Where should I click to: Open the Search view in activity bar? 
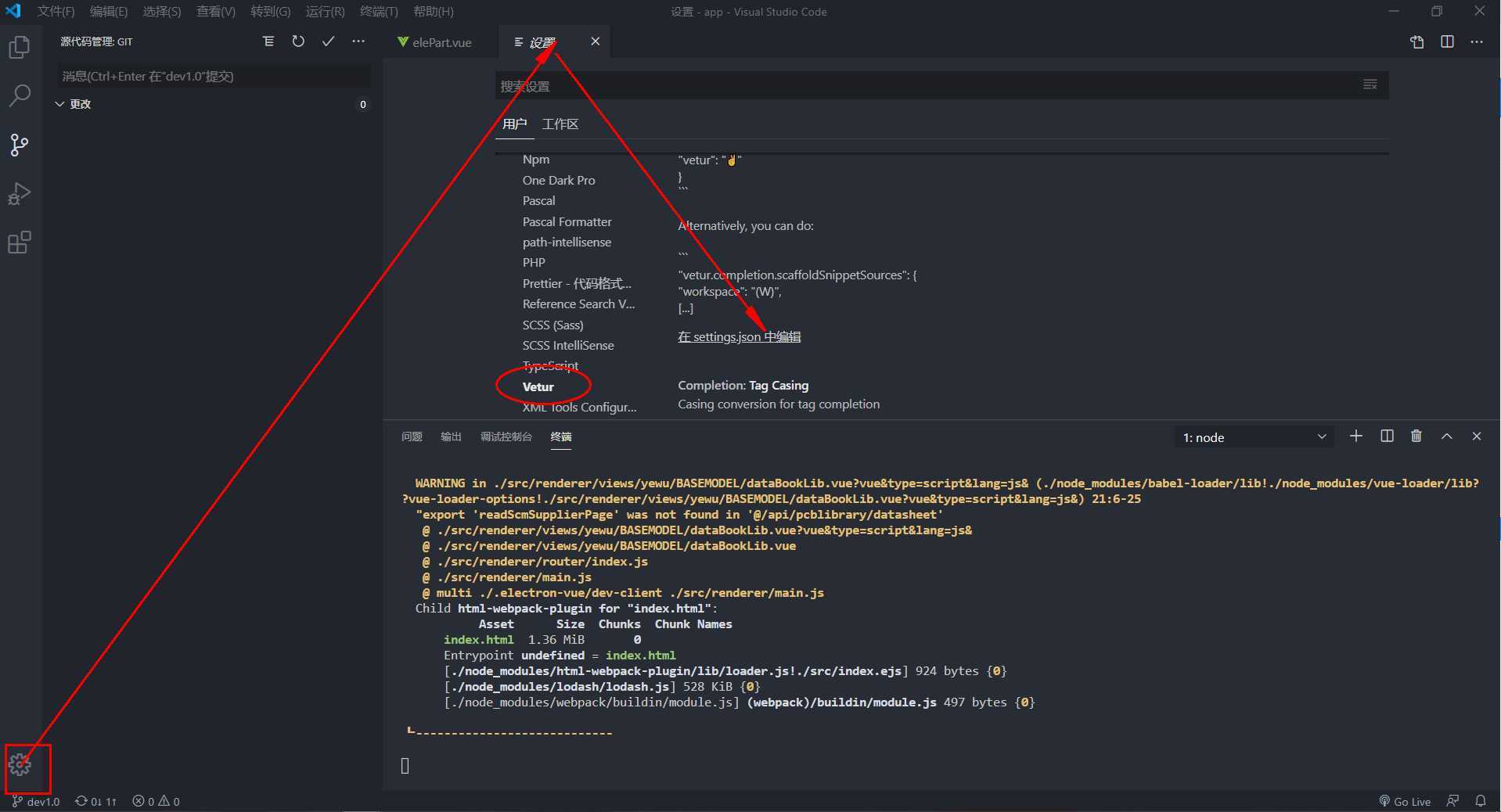(20, 95)
